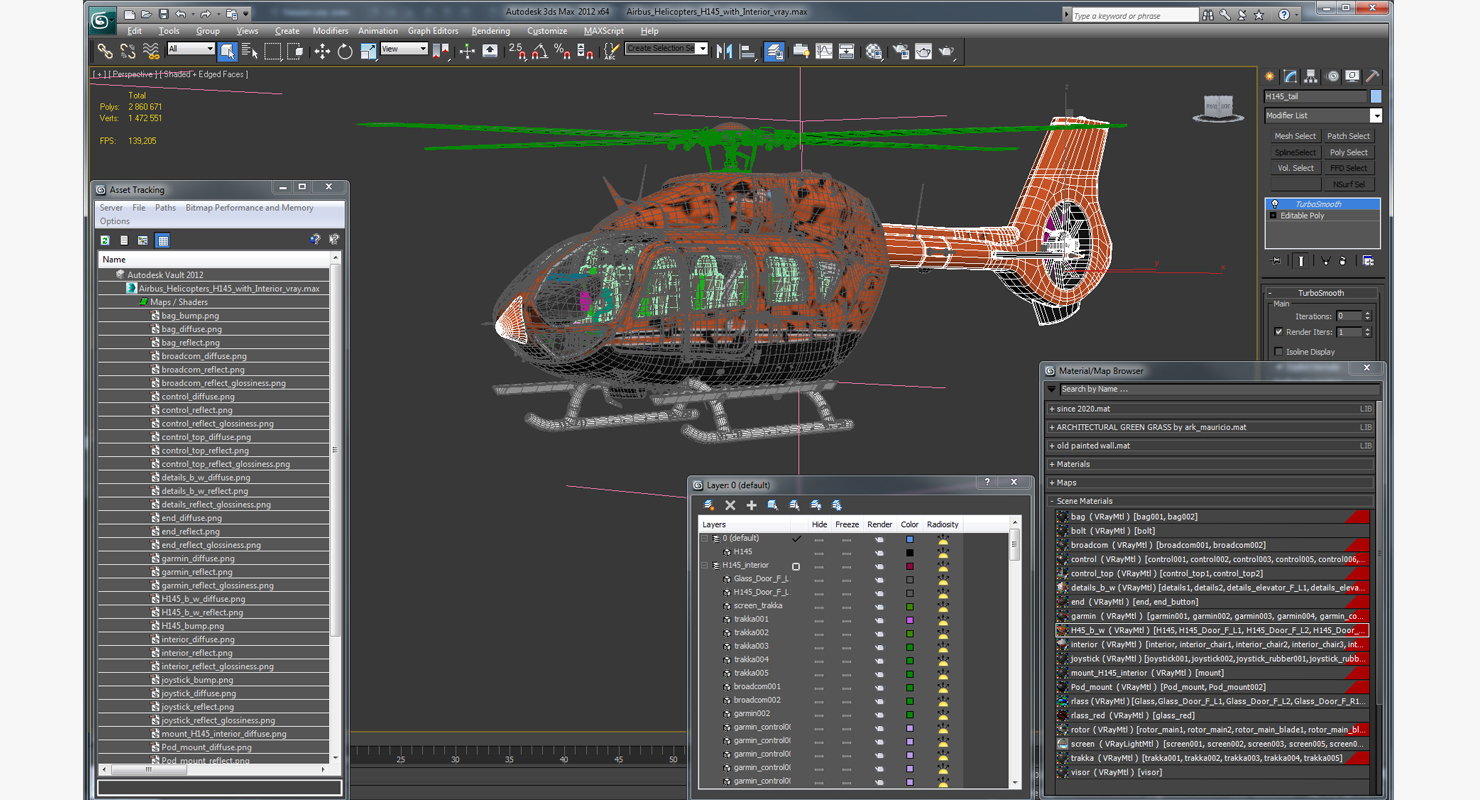Choose the Select and Rotate tool
This screenshot has height=800, width=1480.
(344, 50)
